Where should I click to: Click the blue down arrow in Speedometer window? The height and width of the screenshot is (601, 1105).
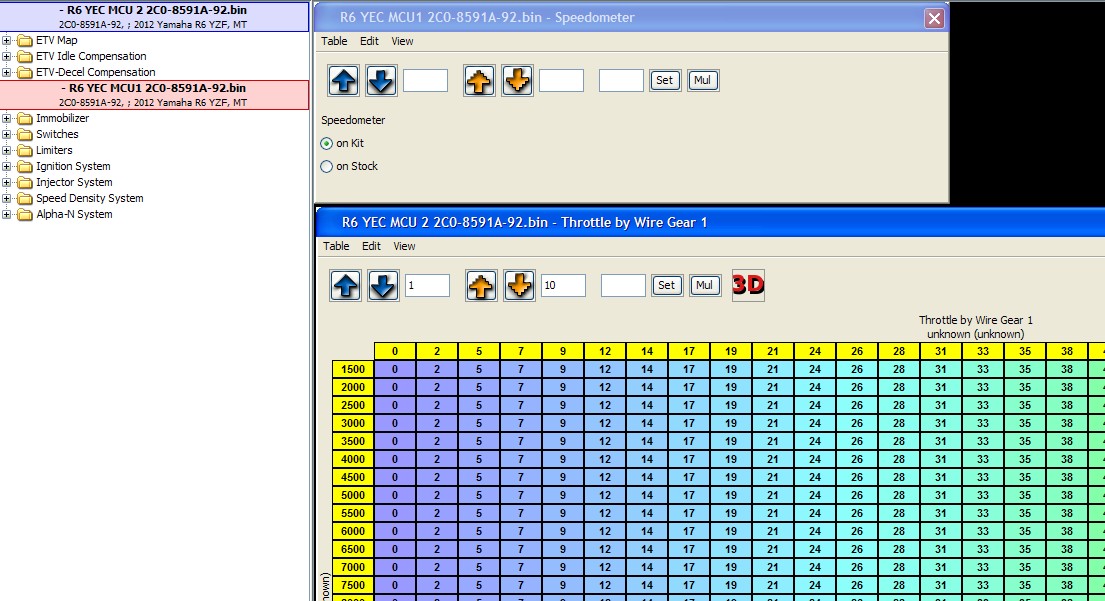pos(381,81)
